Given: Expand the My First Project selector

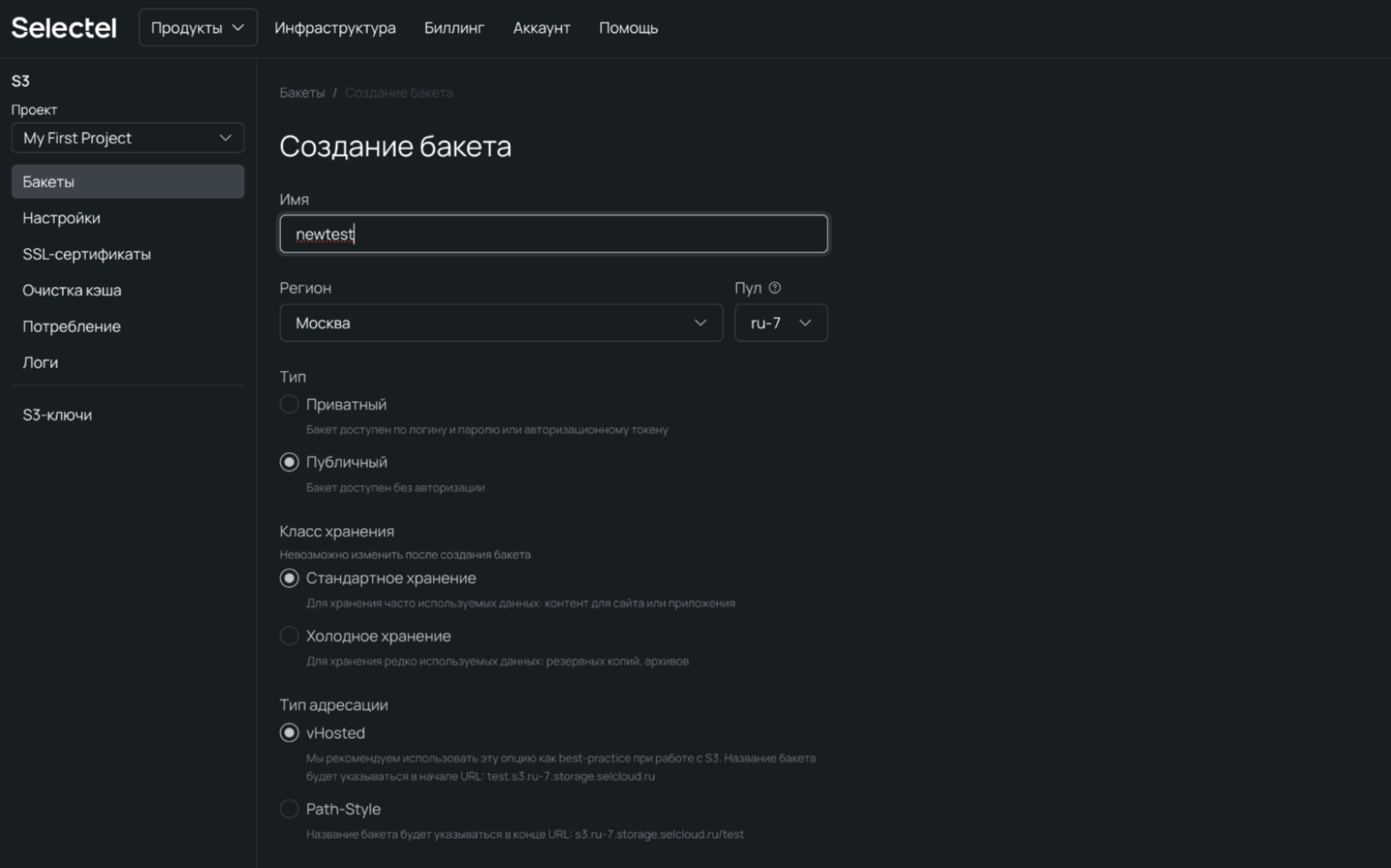Looking at the screenshot, I should 128,138.
